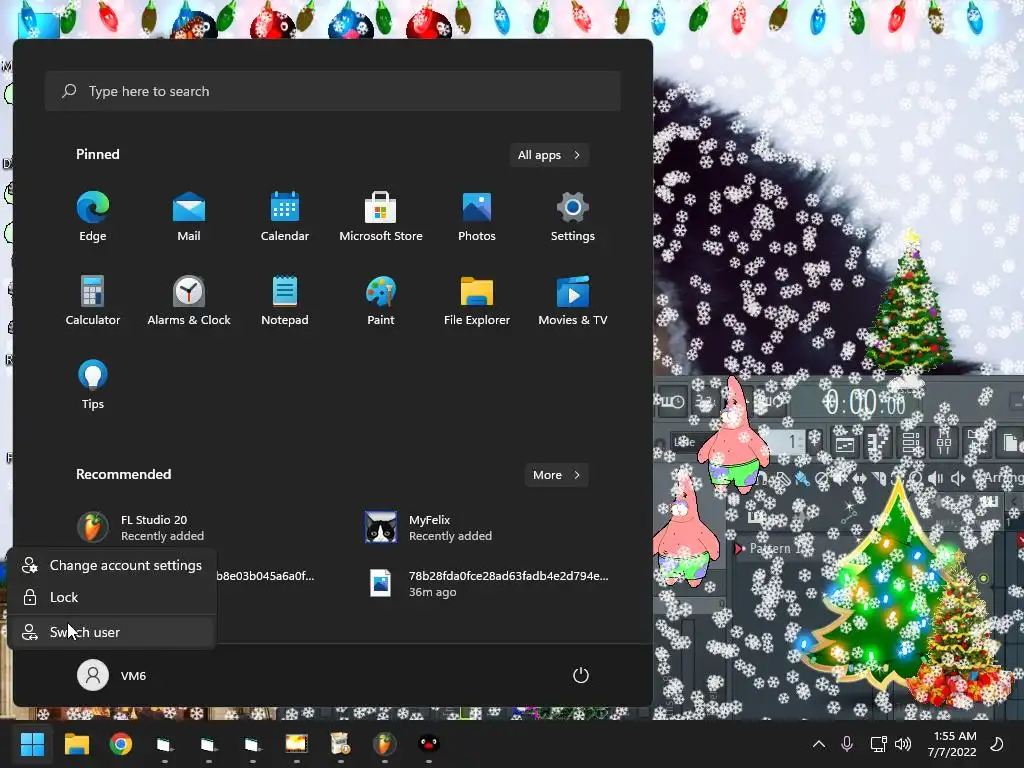Click the Type here to search field

(333, 91)
